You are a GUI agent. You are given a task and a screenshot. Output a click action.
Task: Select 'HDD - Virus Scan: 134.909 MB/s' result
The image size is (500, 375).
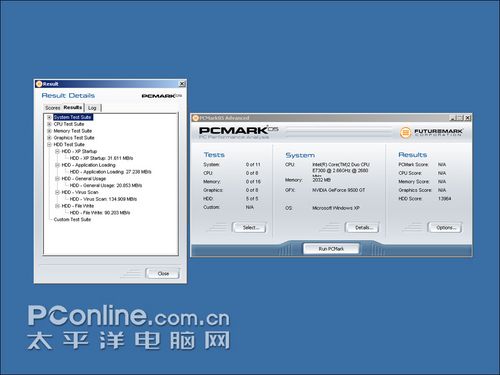[103, 199]
